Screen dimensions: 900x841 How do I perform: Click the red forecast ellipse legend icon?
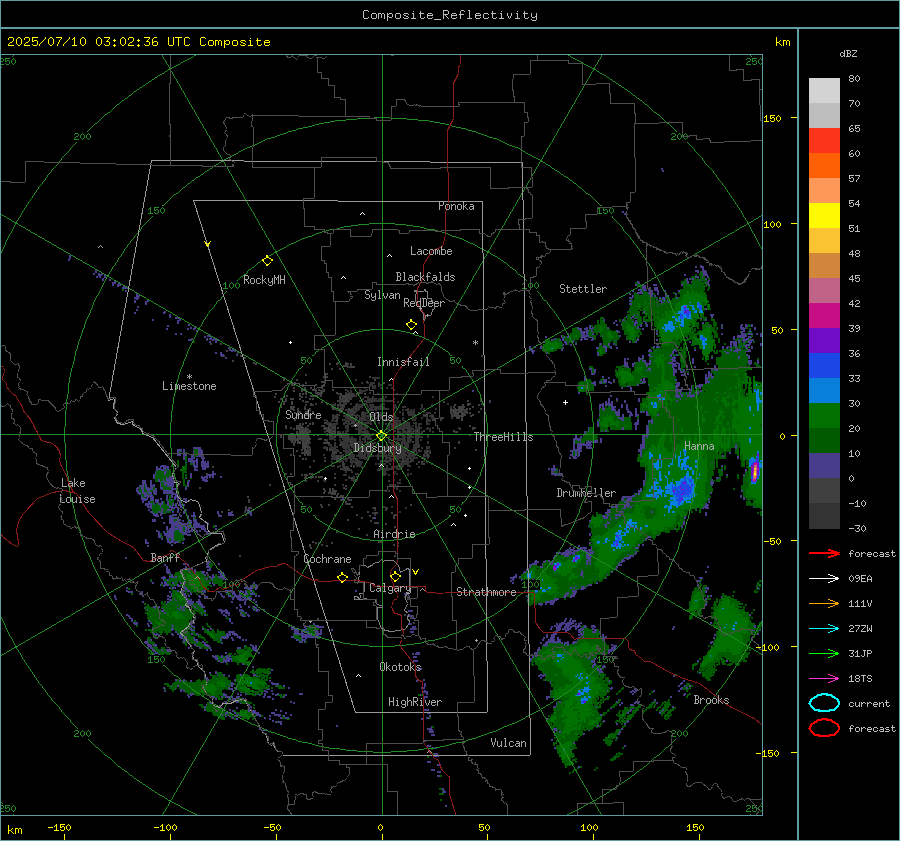pos(824,728)
